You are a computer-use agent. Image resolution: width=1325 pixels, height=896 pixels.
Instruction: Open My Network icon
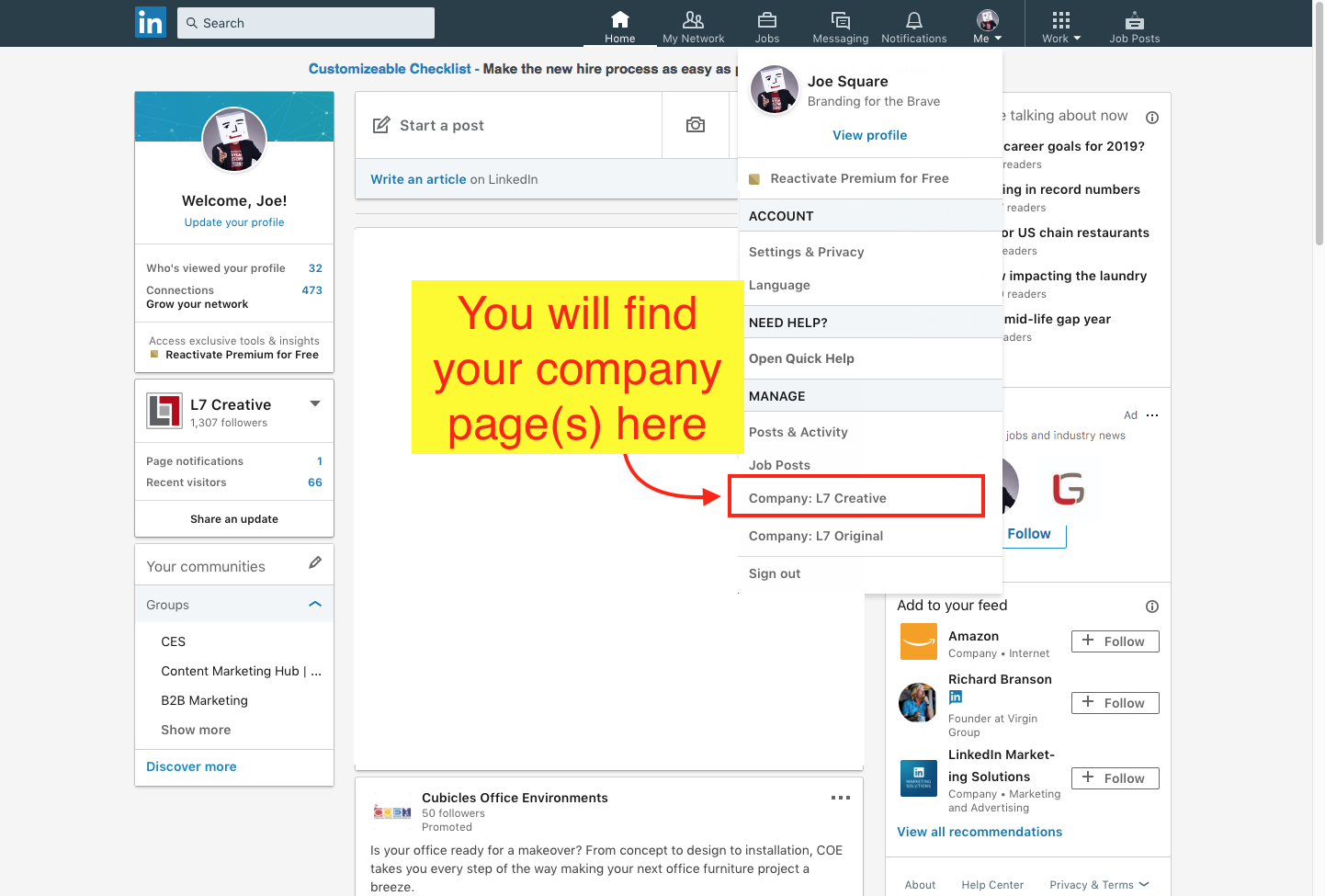[x=694, y=26]
